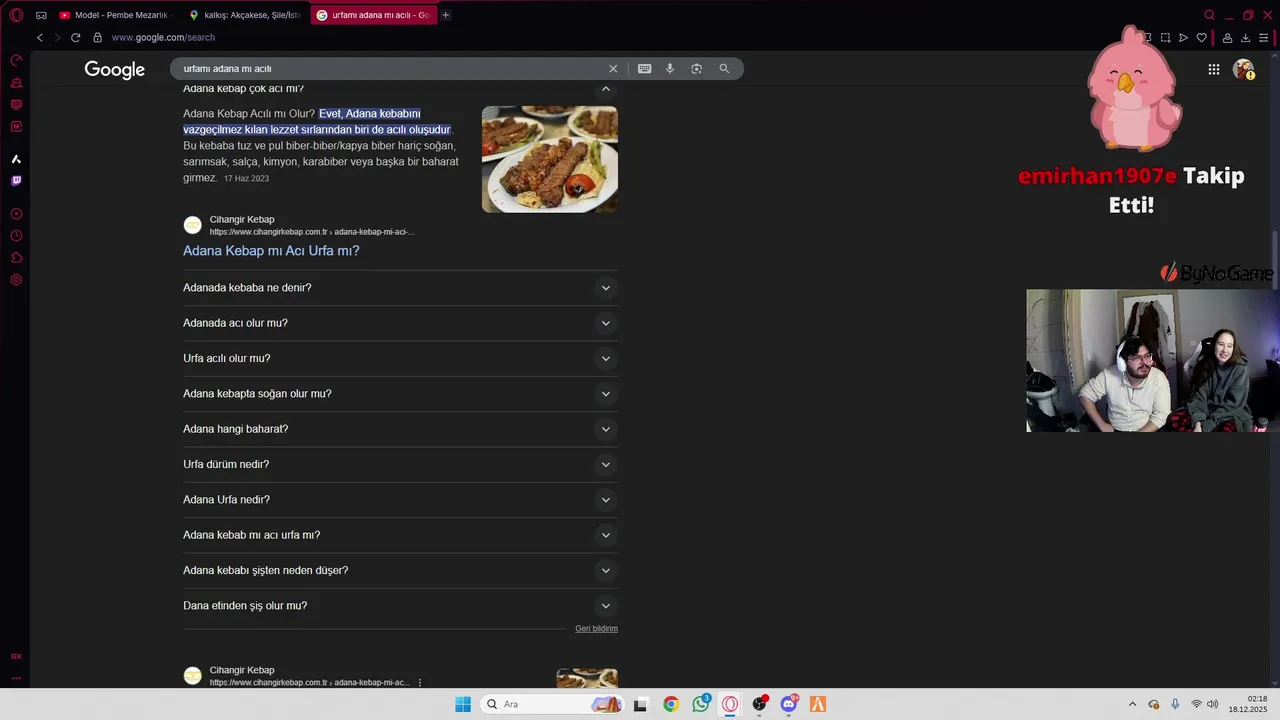
Task: Go back to the previous page
Action: point(40,37)
